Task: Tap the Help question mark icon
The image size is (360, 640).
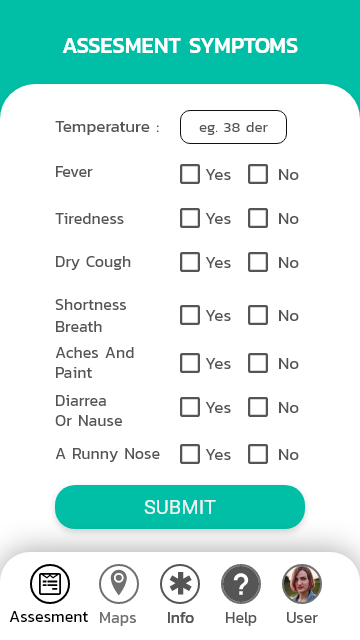Action: (x=241, y=584)
